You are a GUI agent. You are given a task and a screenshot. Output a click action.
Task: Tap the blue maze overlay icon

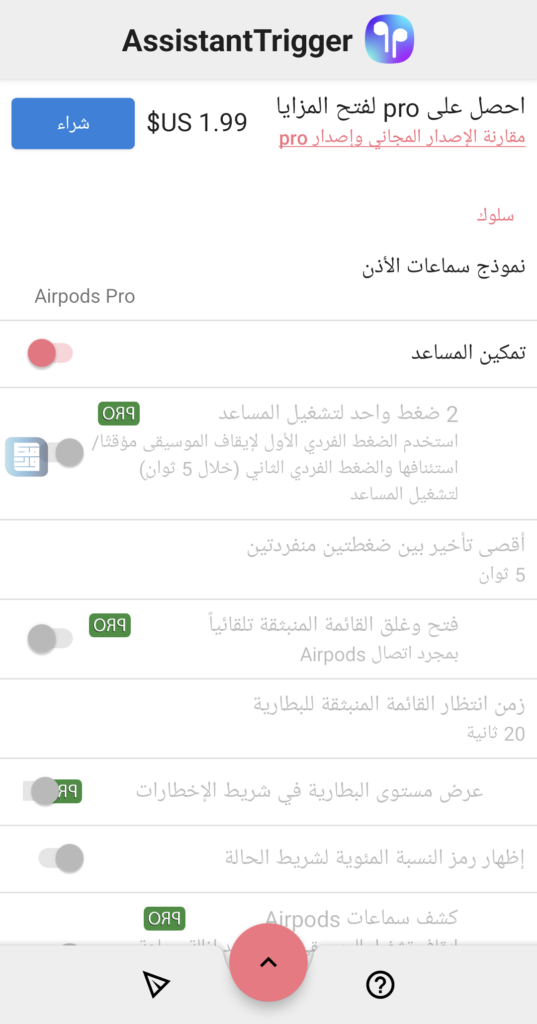click(27, 456)
